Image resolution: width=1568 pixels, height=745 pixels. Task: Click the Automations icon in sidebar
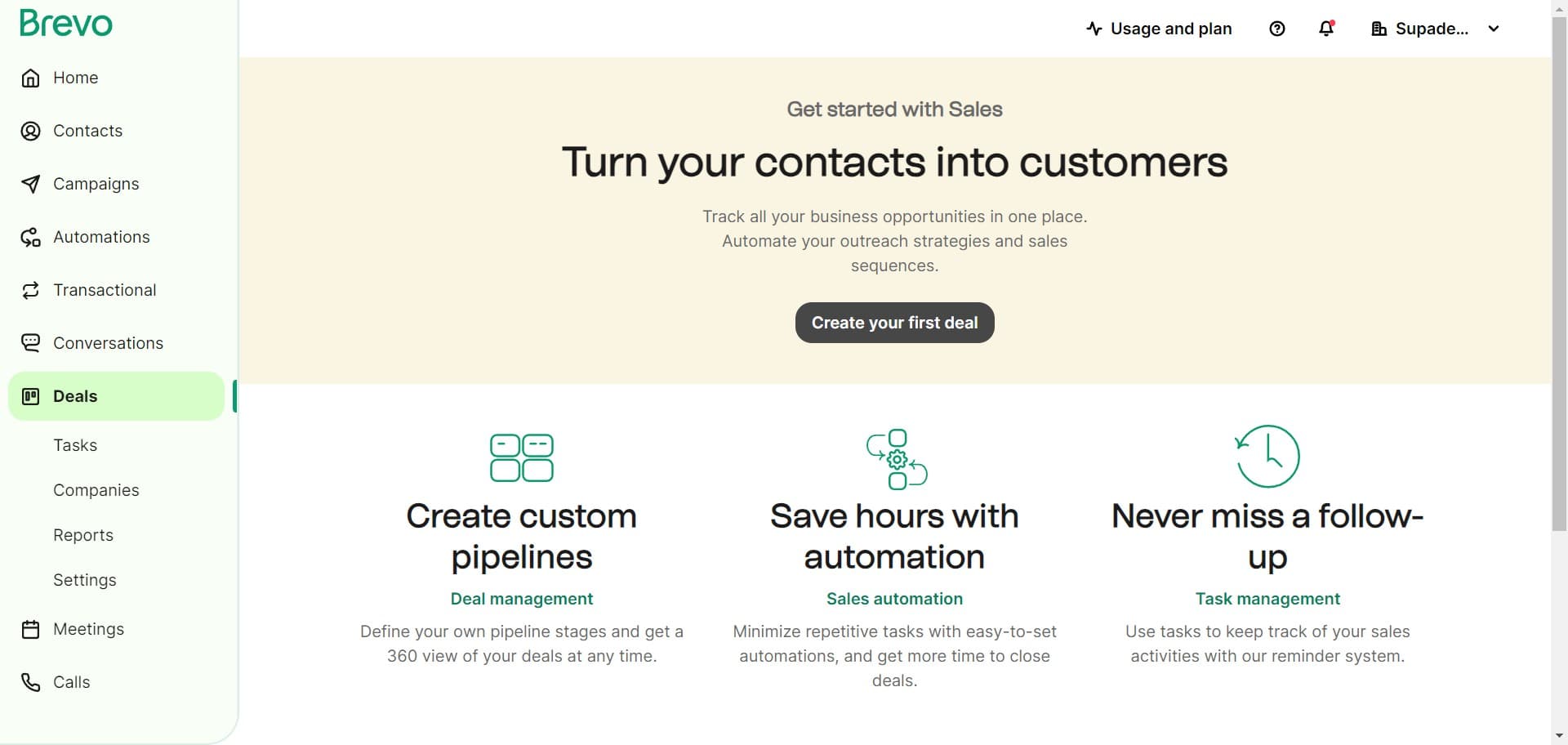30,237
